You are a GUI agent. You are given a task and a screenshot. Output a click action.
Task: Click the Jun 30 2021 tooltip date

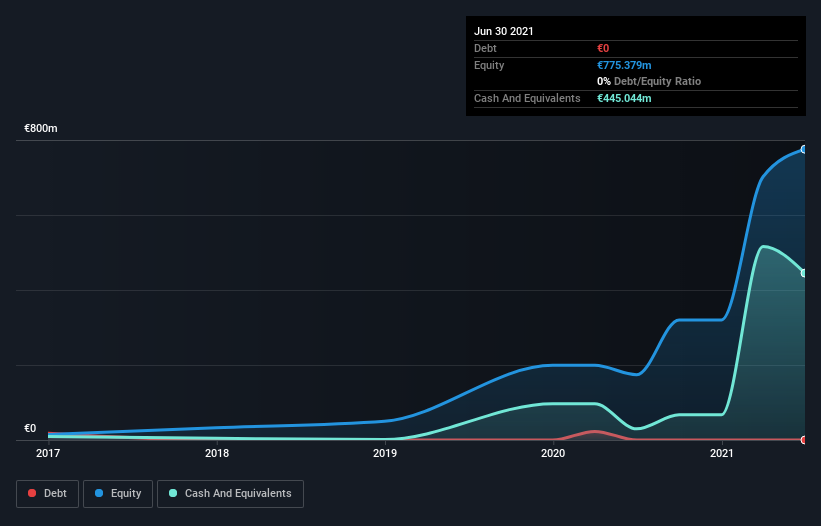point(504,31)
